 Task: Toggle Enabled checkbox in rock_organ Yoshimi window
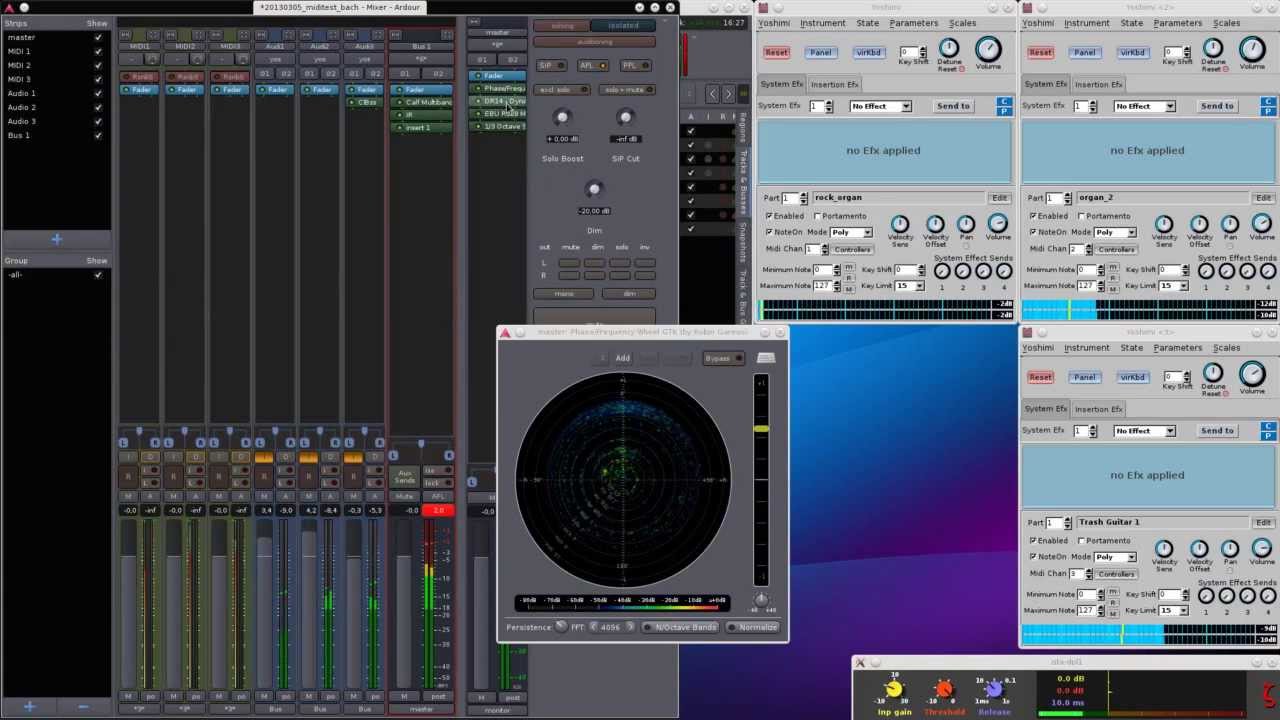[769, 216]
